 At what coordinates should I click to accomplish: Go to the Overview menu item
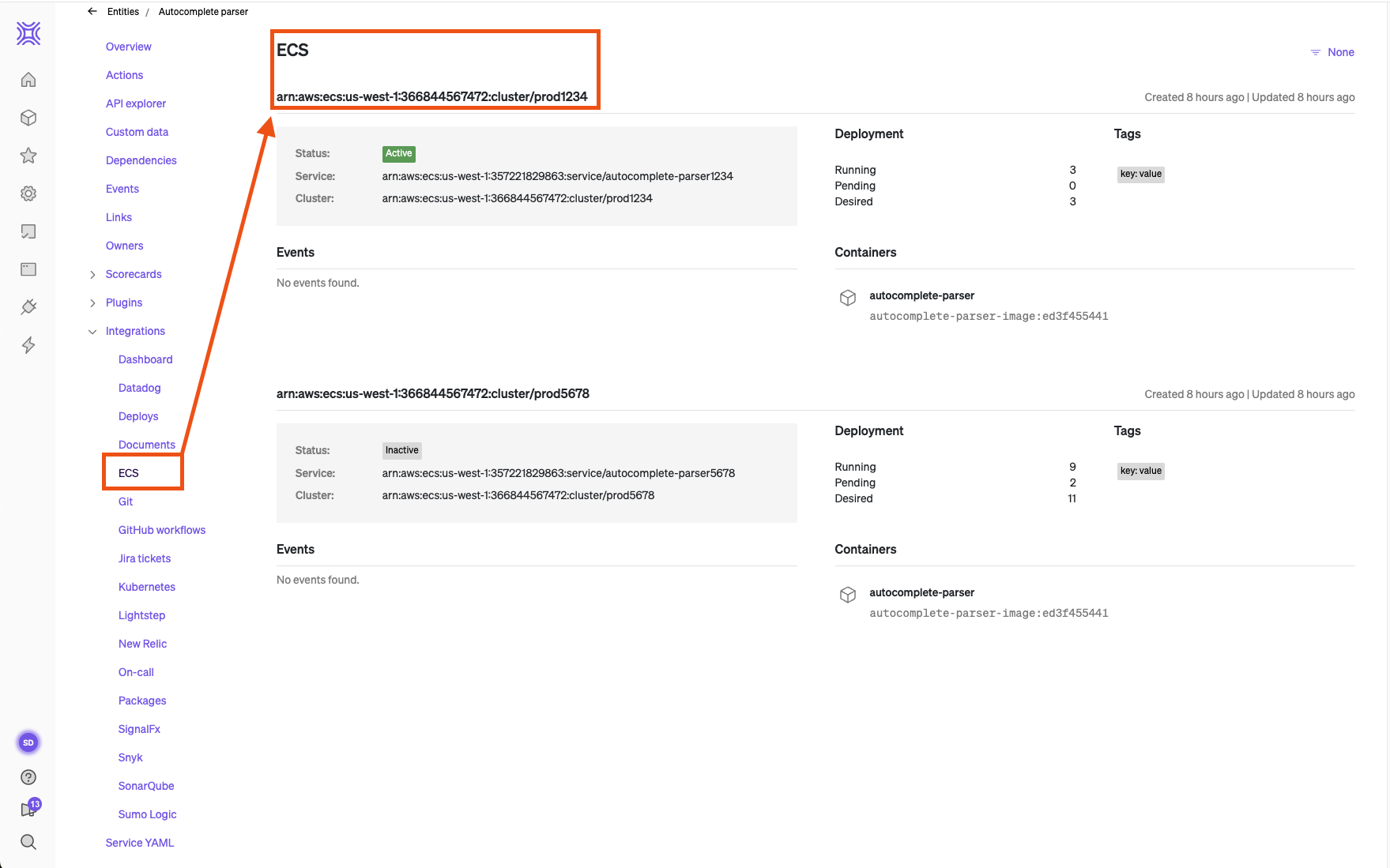128,47
